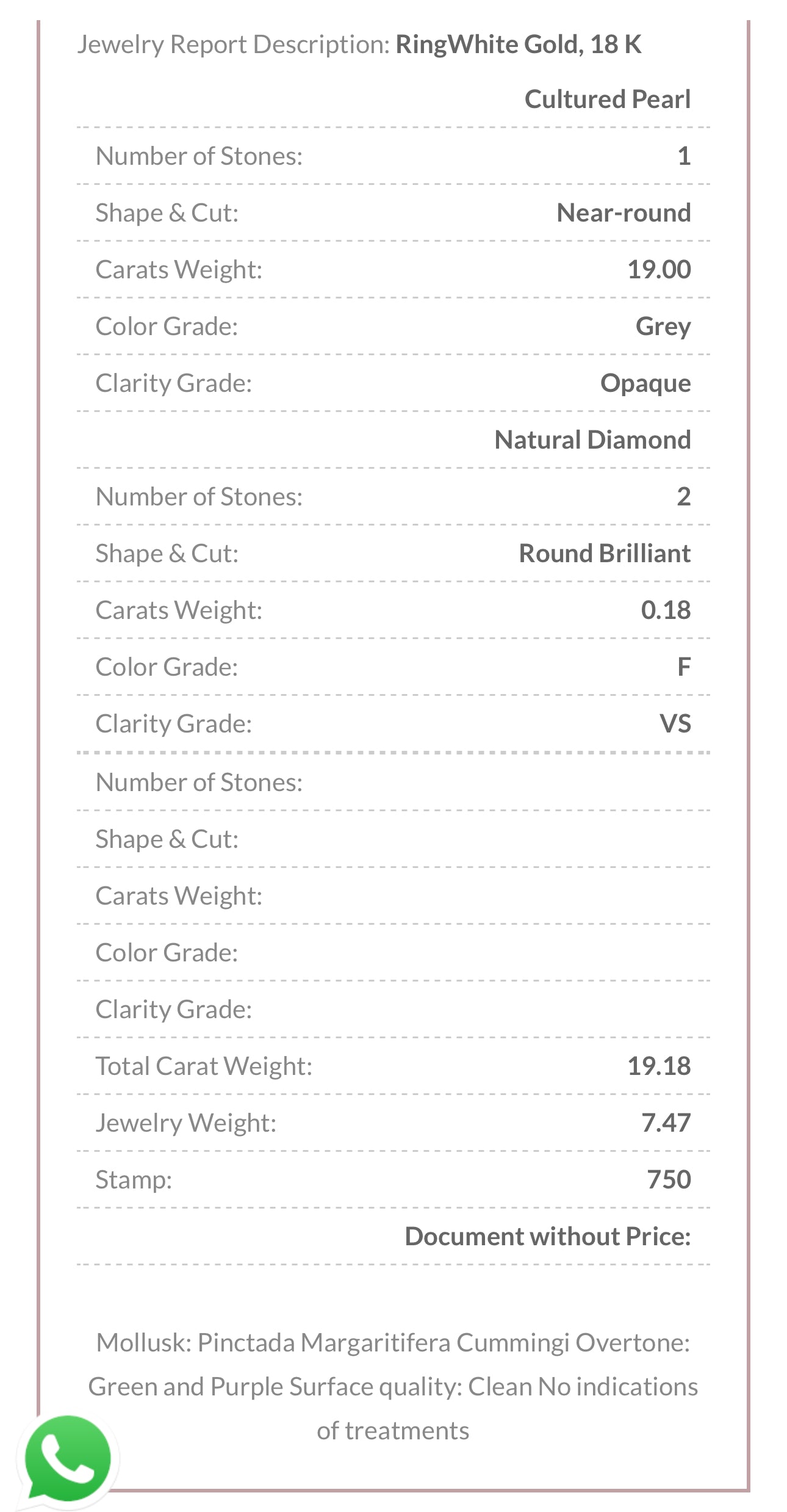Select the F color grade value
The width and height of the screenshot is (787, 1512).
(684, 667)
